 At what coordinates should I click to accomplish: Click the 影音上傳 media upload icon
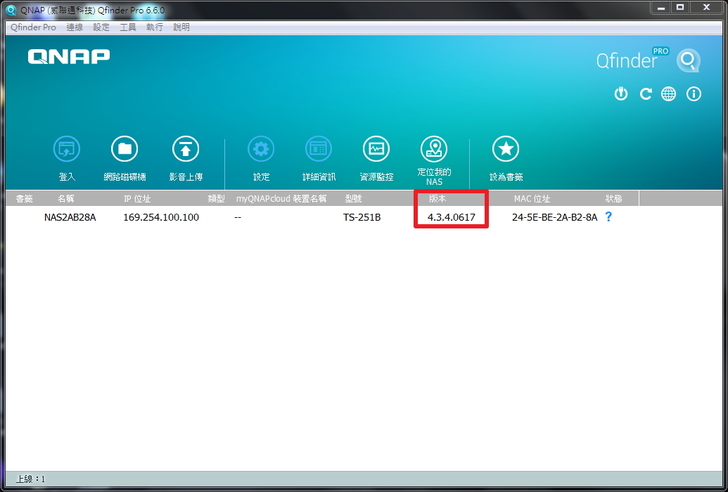[x=186, y=150]
